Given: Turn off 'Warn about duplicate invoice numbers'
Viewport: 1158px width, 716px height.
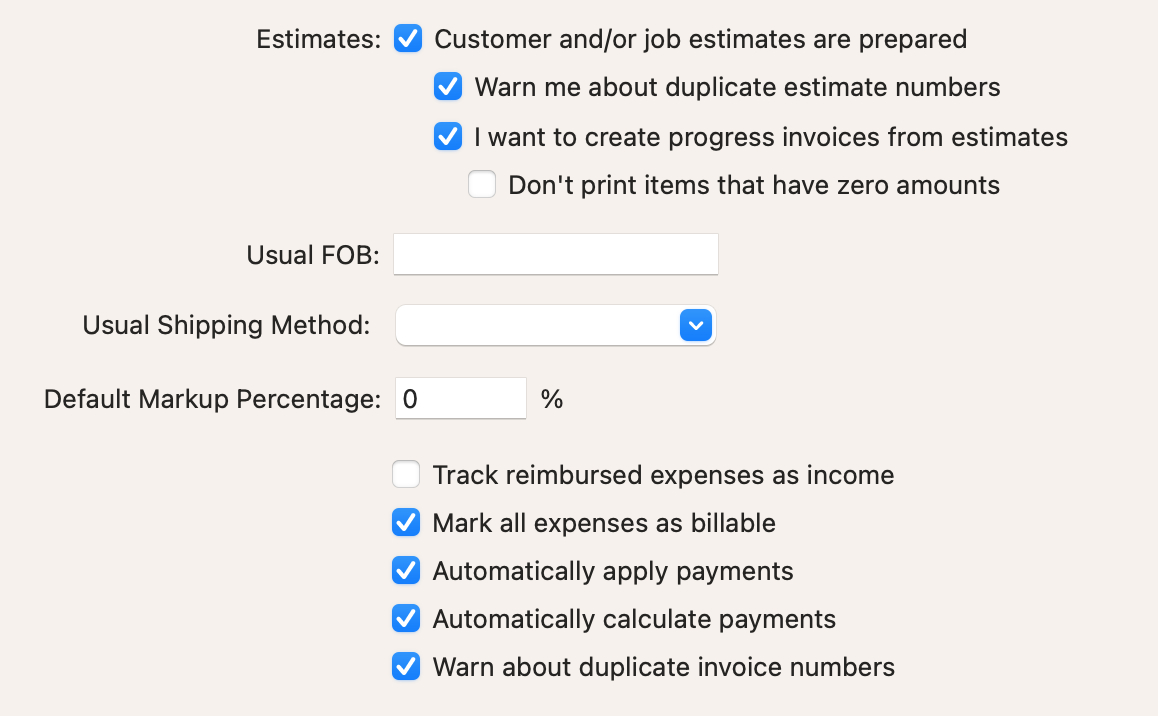Looking at the screenshot, I should click(x=406, y=666).
